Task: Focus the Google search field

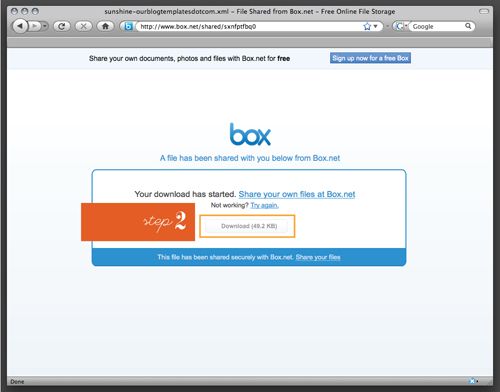Action: (438, 26)
